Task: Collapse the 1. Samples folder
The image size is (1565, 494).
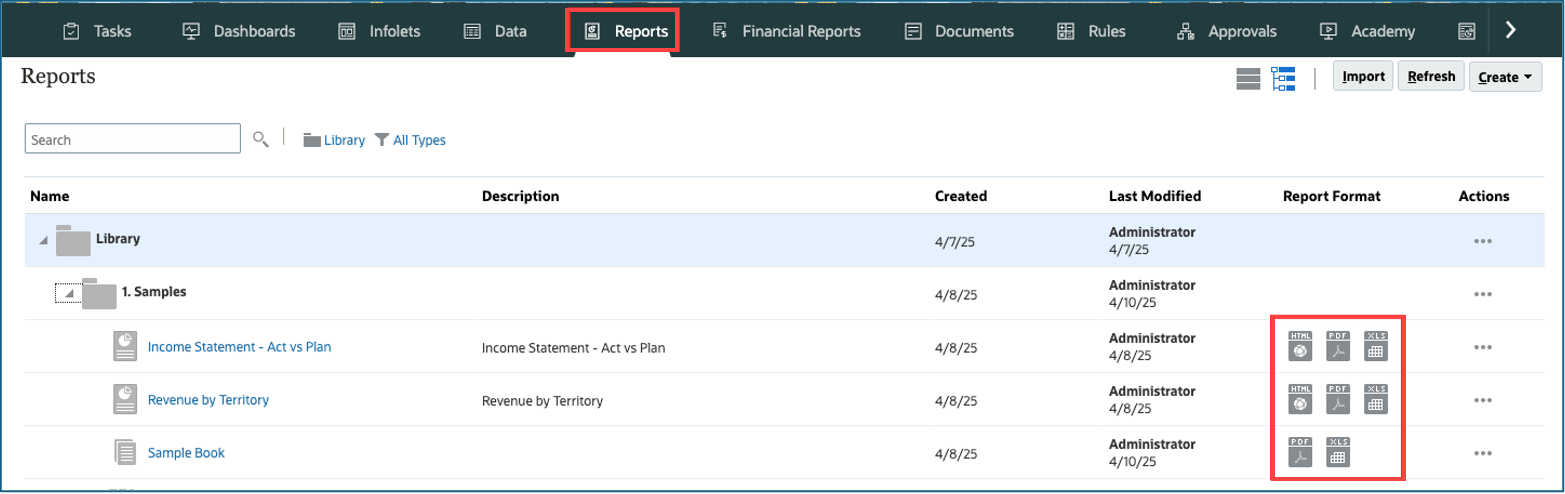Action: pyautogui.click(x=67, y=293)
